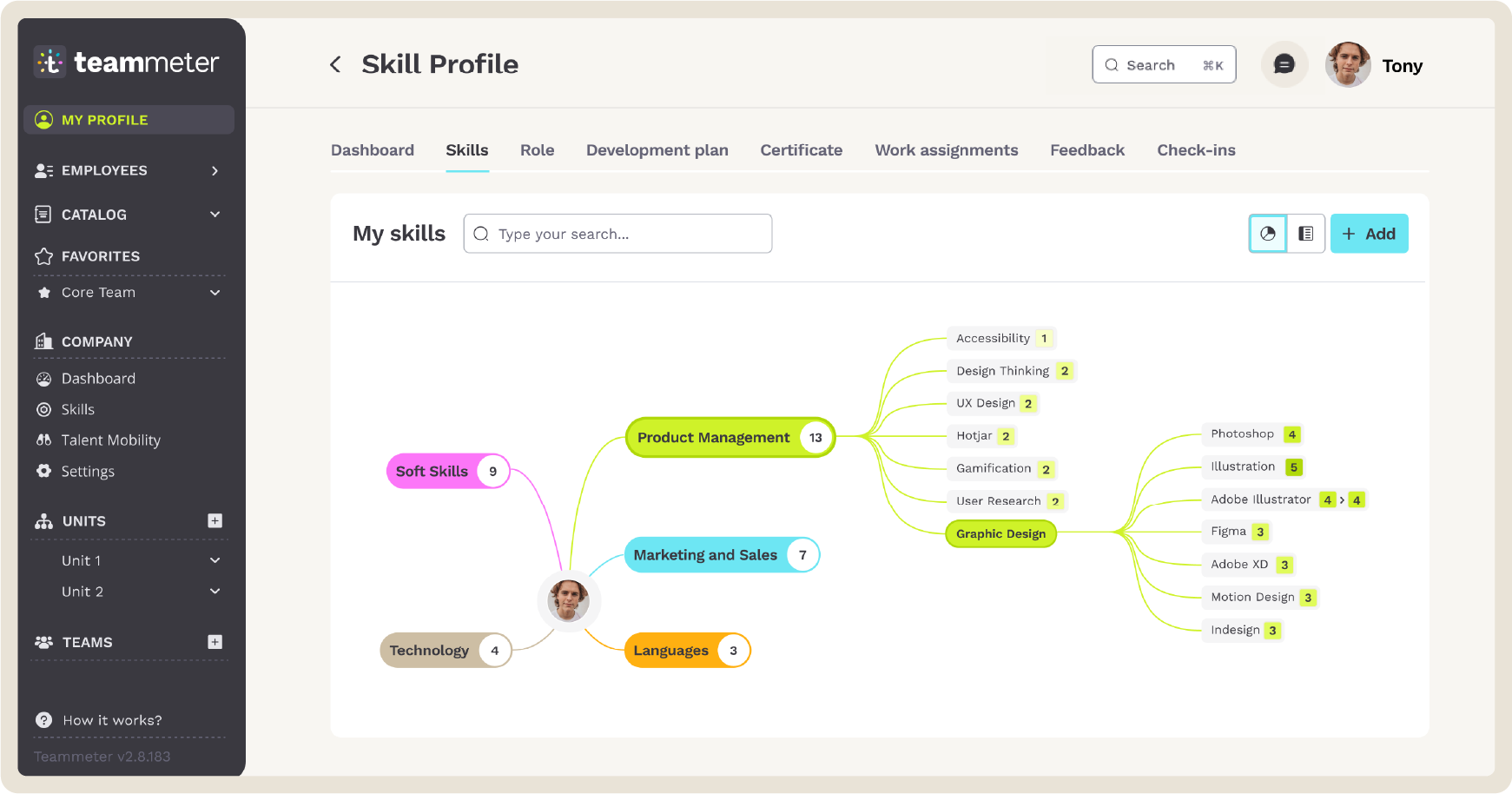Click the back arrow beside Skill Profile
1512x794 pixels.
click(335, 64)
